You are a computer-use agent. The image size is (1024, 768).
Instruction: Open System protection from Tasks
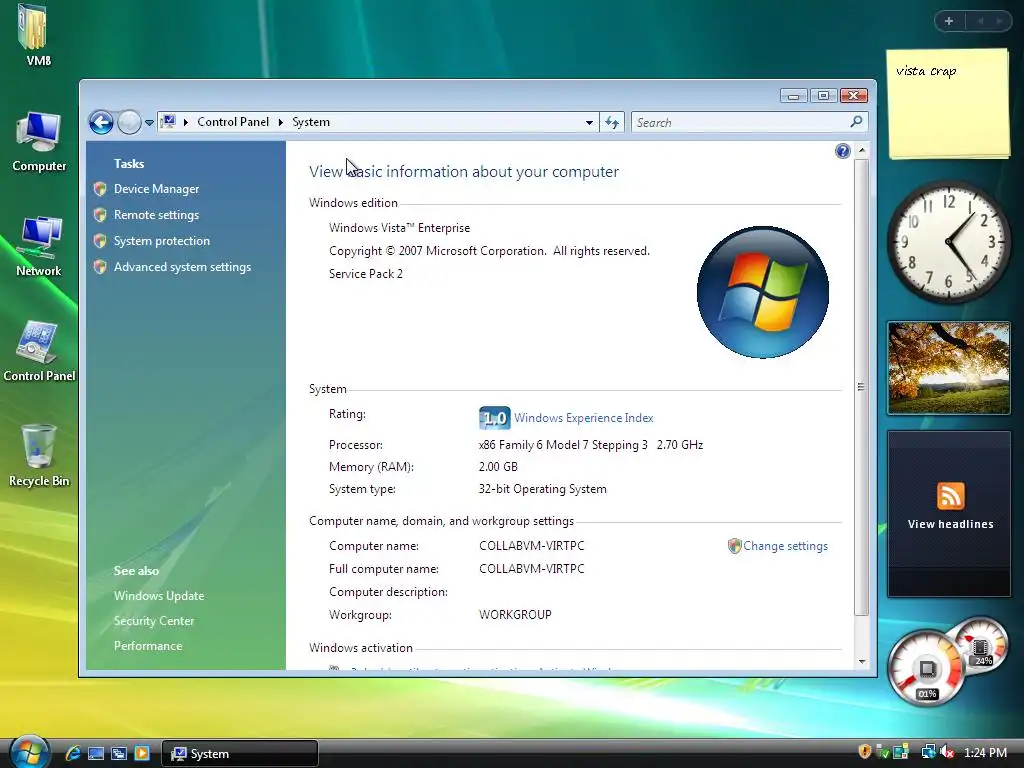(x=162, y=241)
